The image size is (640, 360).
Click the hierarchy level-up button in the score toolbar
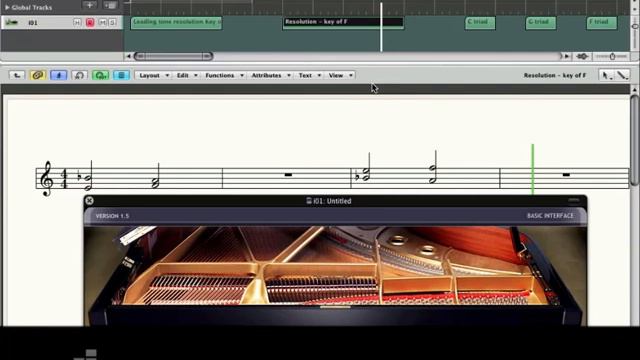pos(17,75)
